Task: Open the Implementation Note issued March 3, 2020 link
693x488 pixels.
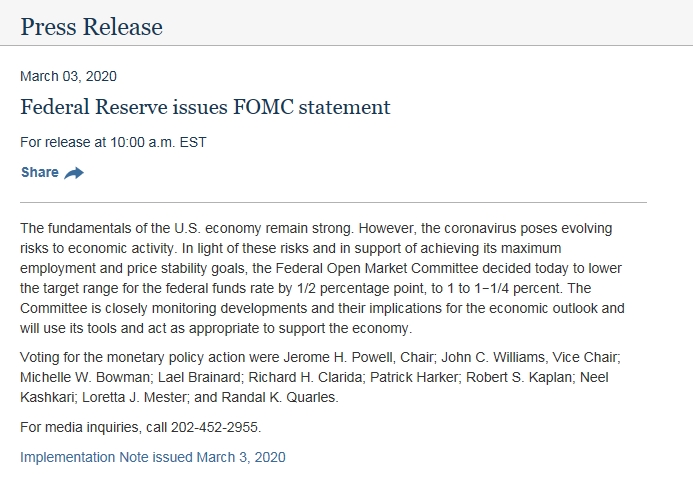Action: point(152,457)
